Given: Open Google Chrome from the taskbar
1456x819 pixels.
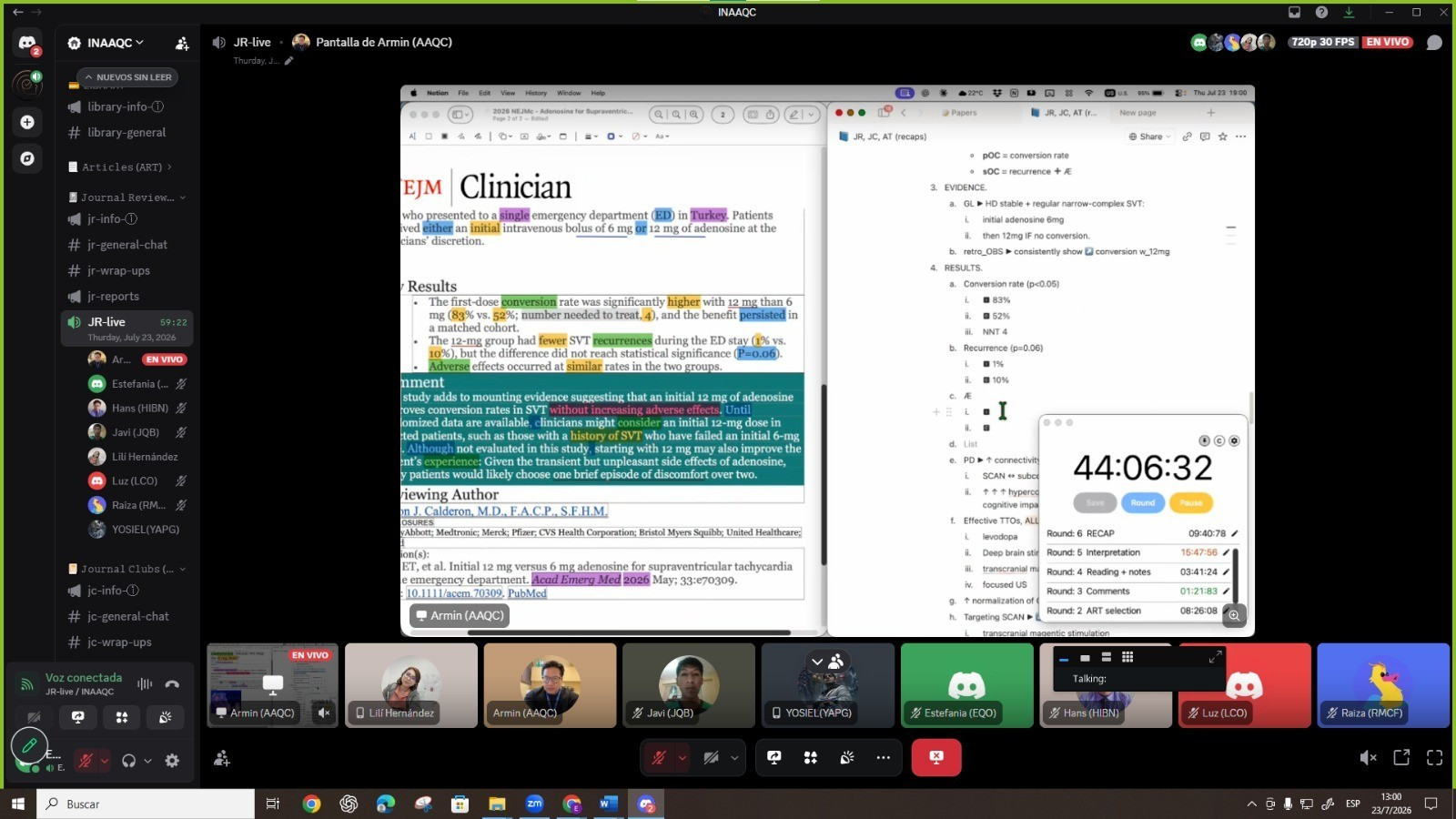Looking at the screenshot, I should pos(311,804).
